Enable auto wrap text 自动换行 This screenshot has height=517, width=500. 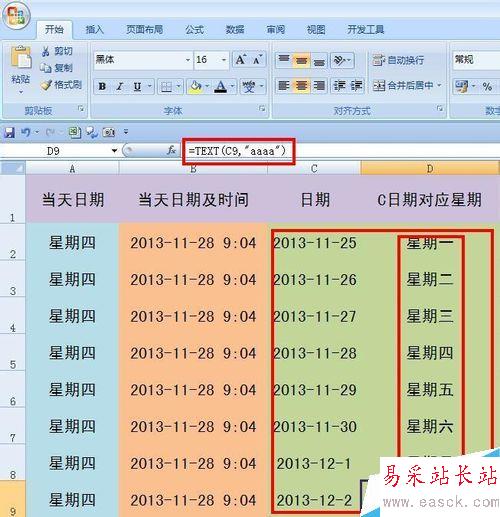click(398, 60)
